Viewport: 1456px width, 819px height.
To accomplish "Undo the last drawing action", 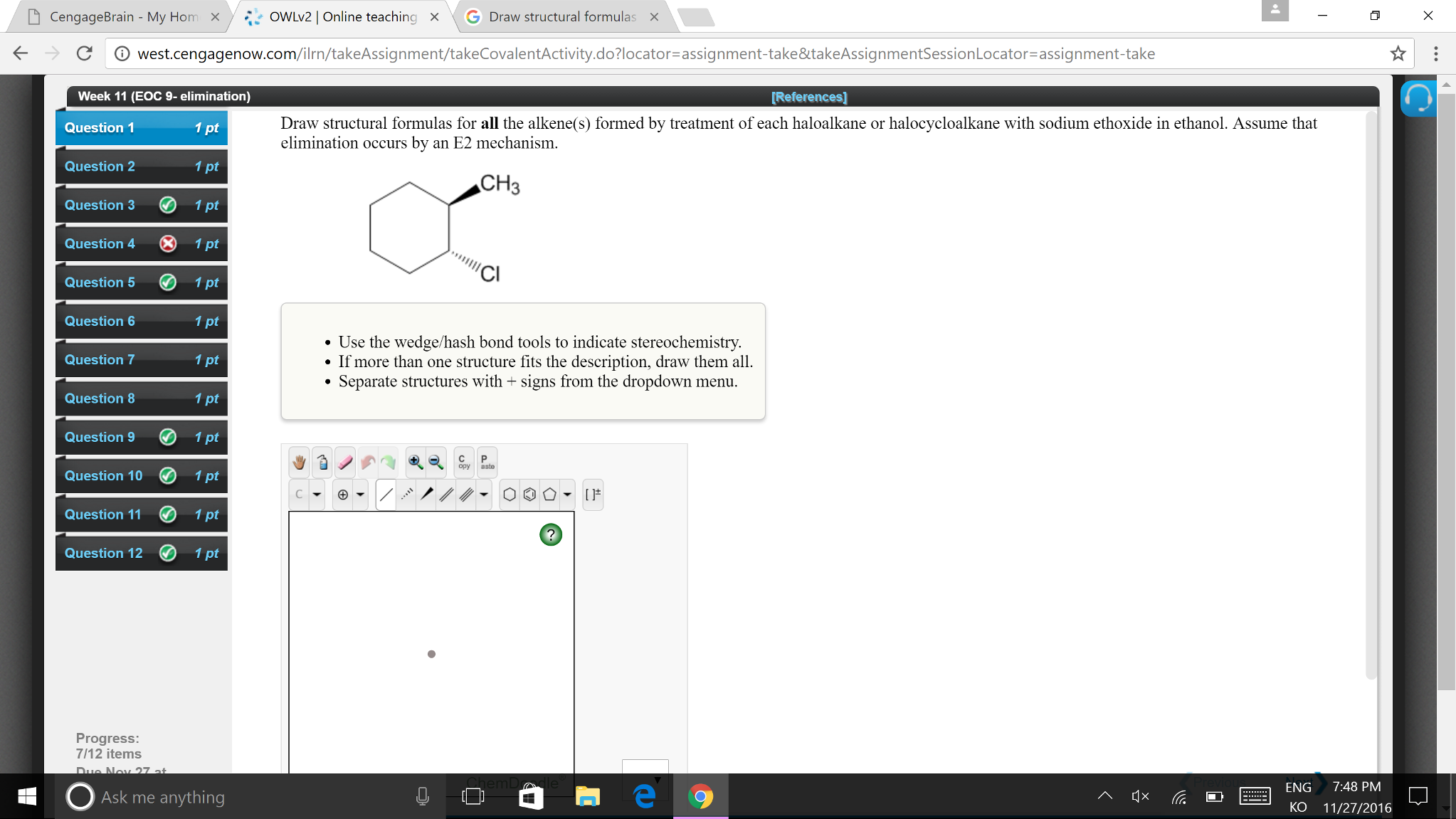I will (368, 462).
